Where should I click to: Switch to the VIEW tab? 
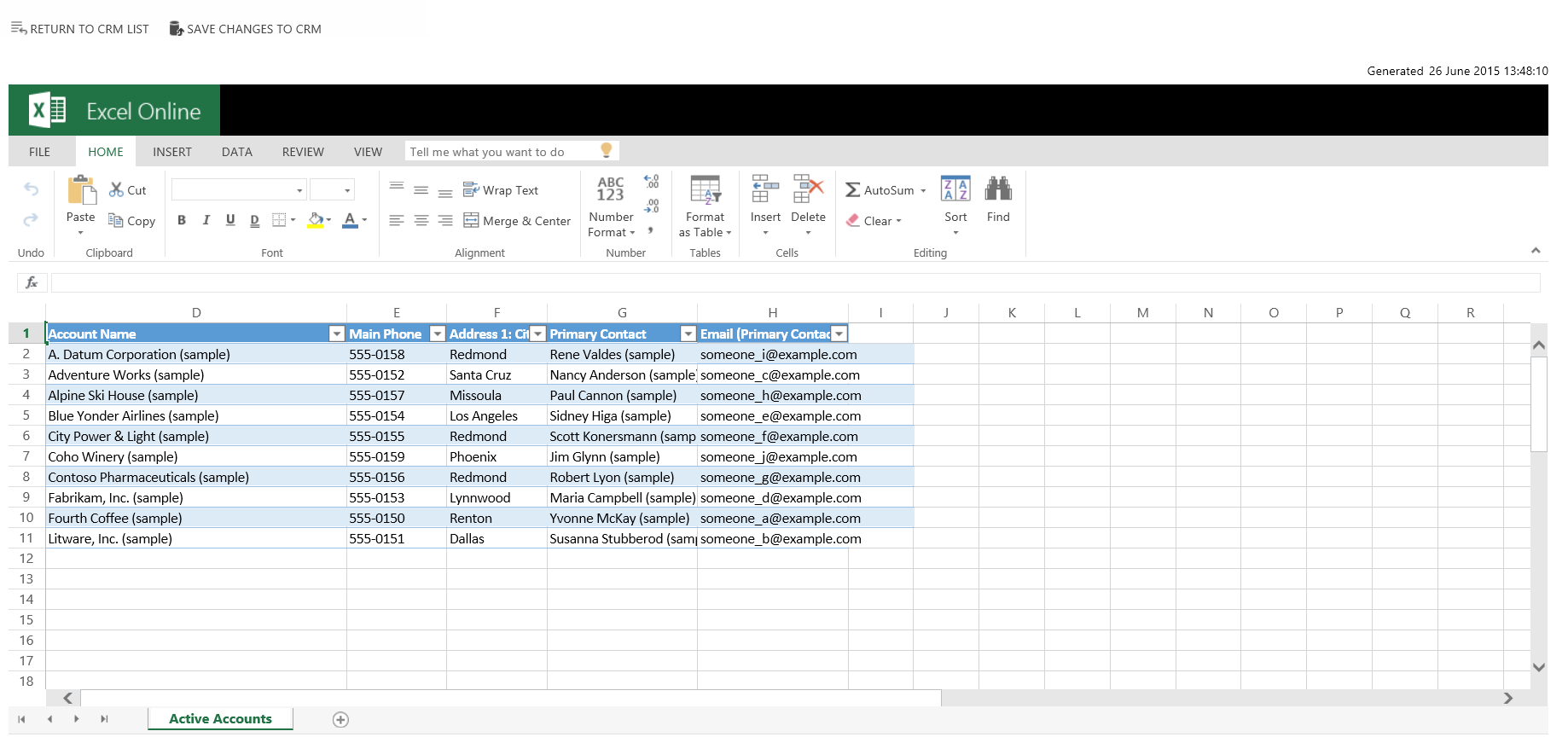[368, 152]
